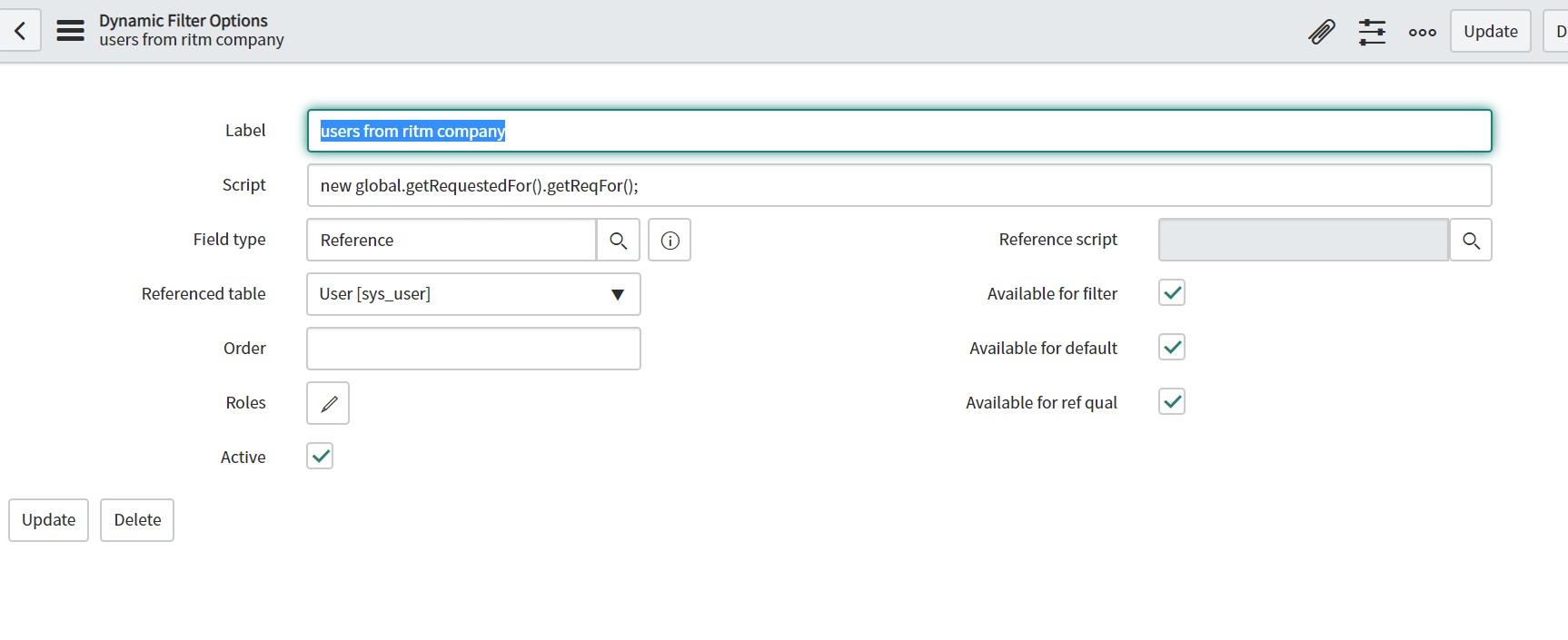
Task: Click the 'Field type' label
Action: click(x=229, y=239)
